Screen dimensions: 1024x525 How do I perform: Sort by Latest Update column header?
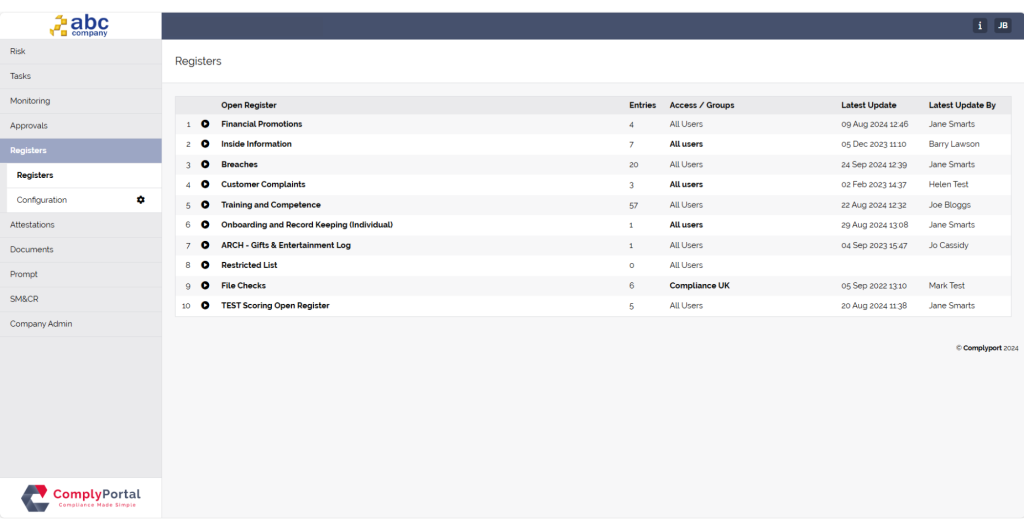[x=868, y=105]
